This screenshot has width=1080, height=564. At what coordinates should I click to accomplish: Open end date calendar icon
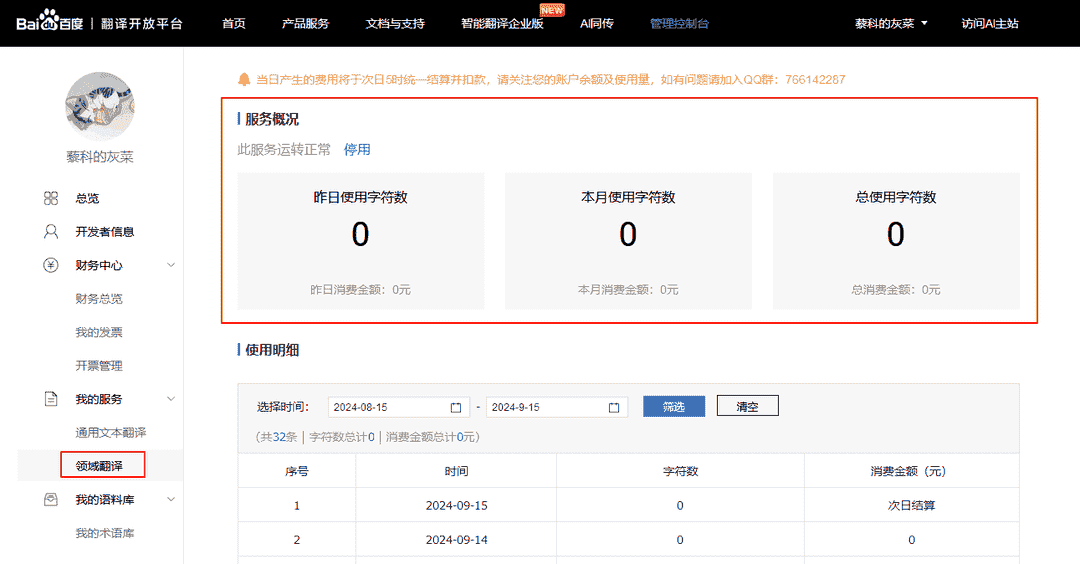(x=614, y=408)
